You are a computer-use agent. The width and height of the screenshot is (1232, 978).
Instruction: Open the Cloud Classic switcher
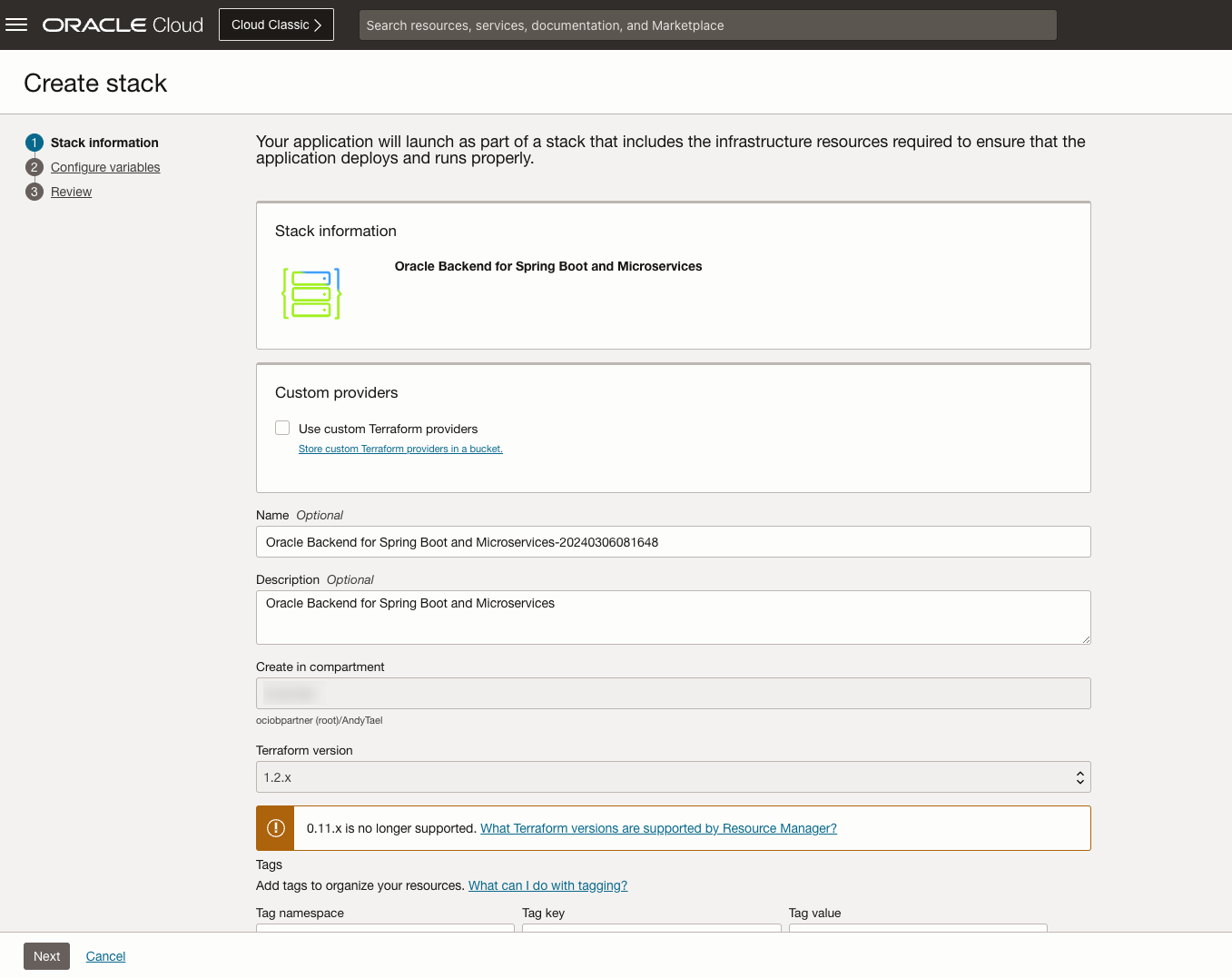pos(276,25)
